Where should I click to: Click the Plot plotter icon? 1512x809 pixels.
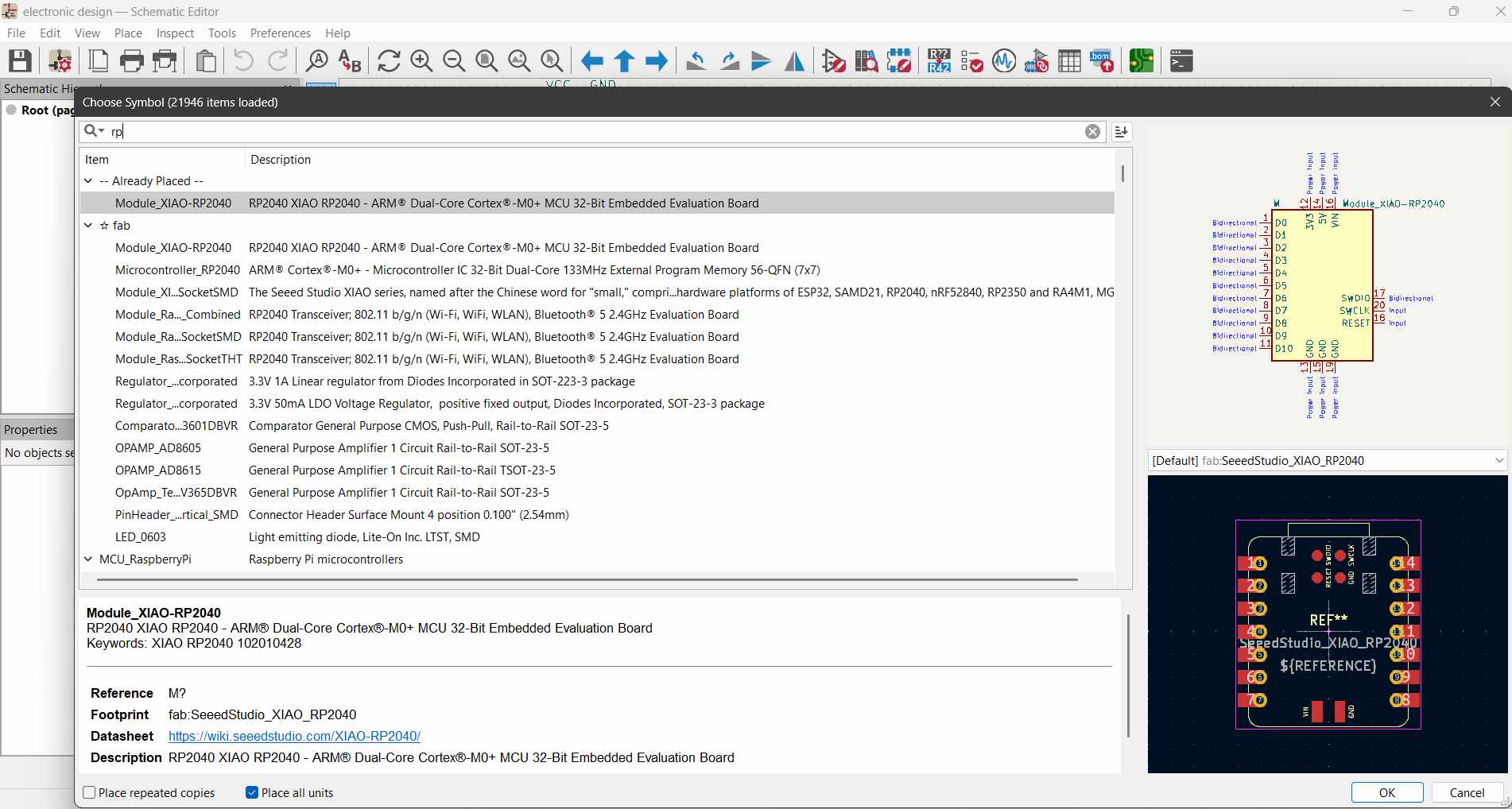point(165,61)
